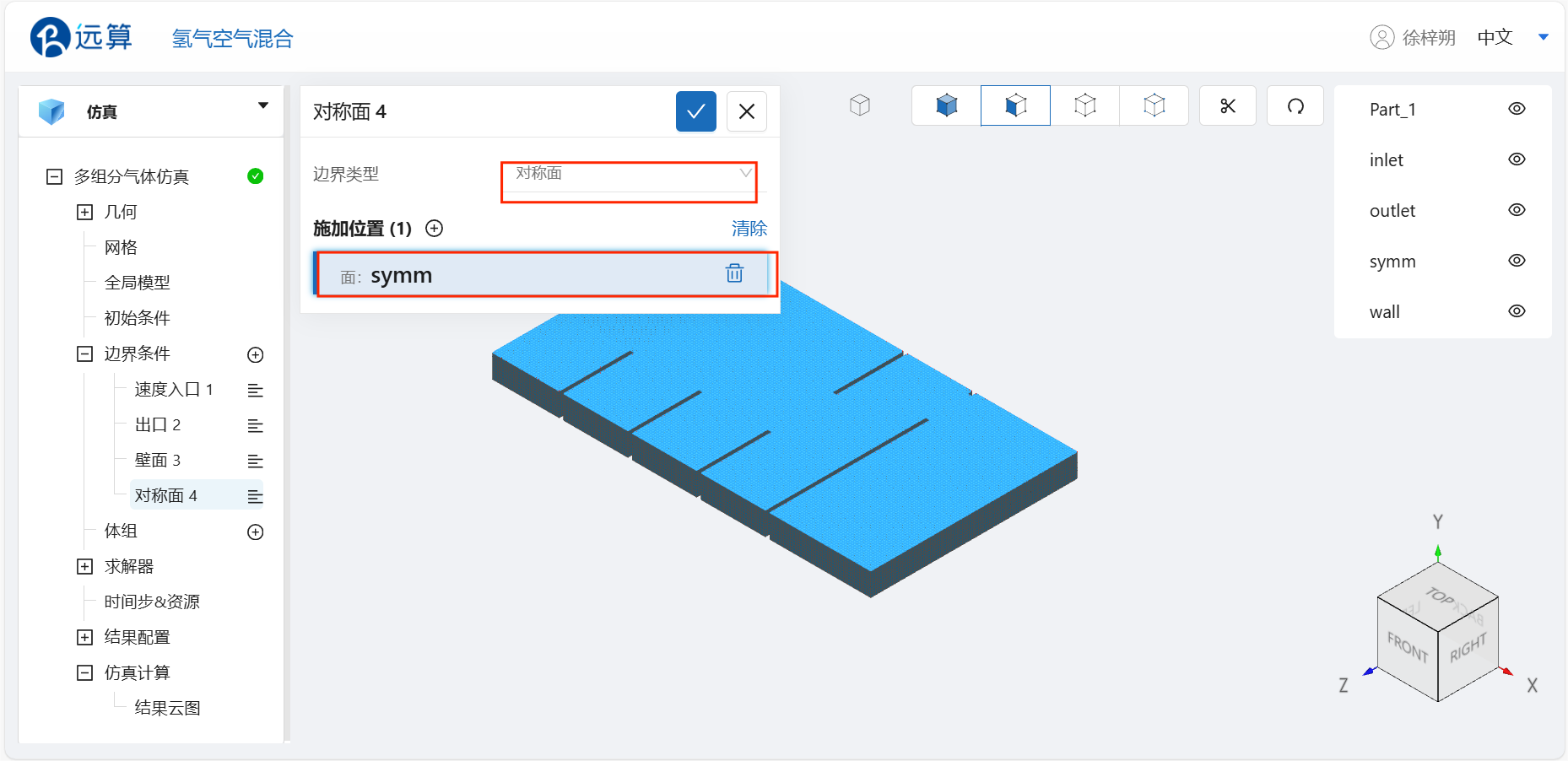This screenshot has width=1568, height=761.
Task: Collapse the 多组分气体仿真 tree node
Action: [x=55, y=176]
